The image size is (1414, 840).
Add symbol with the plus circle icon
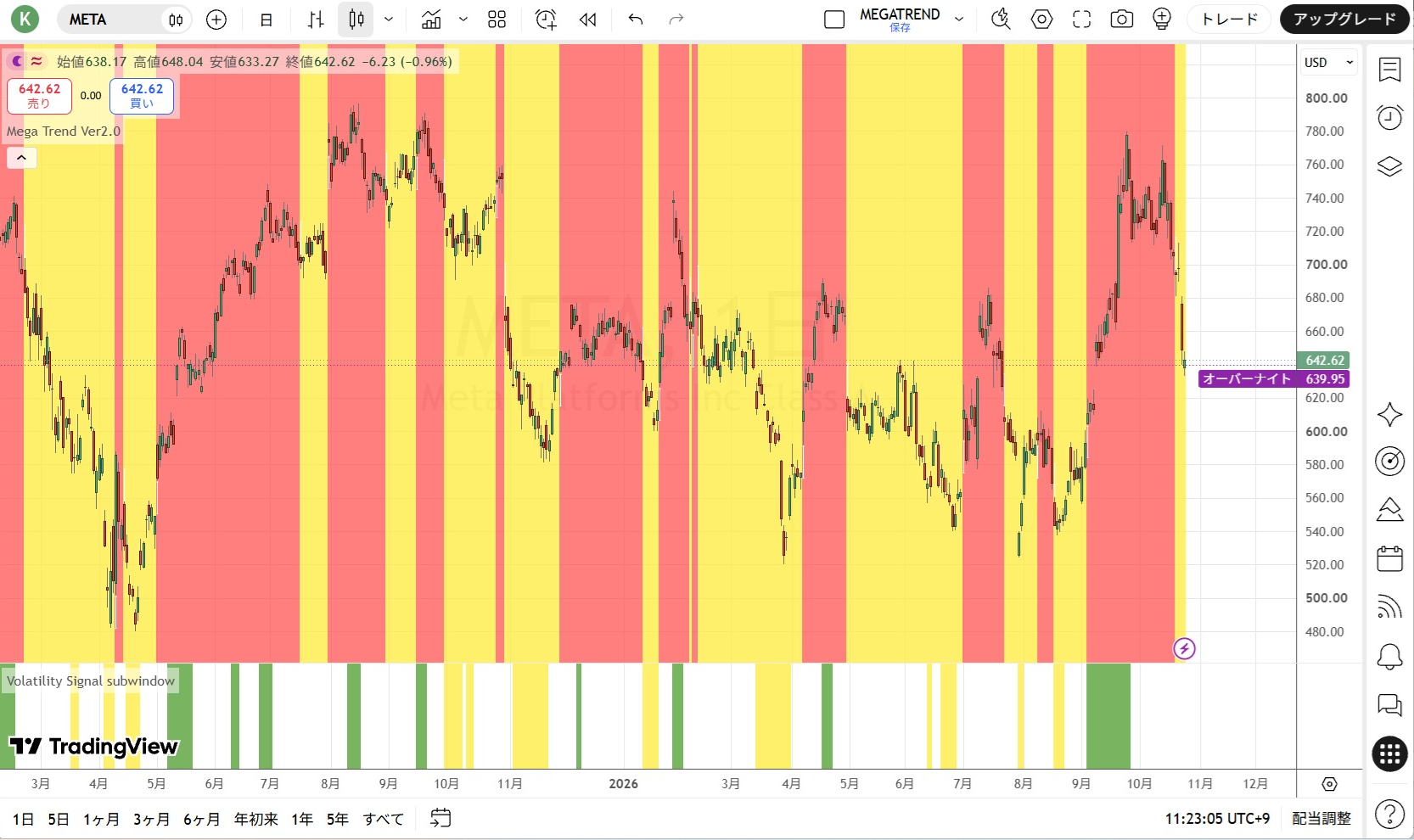pyautogui.click(x=216, y=20)
